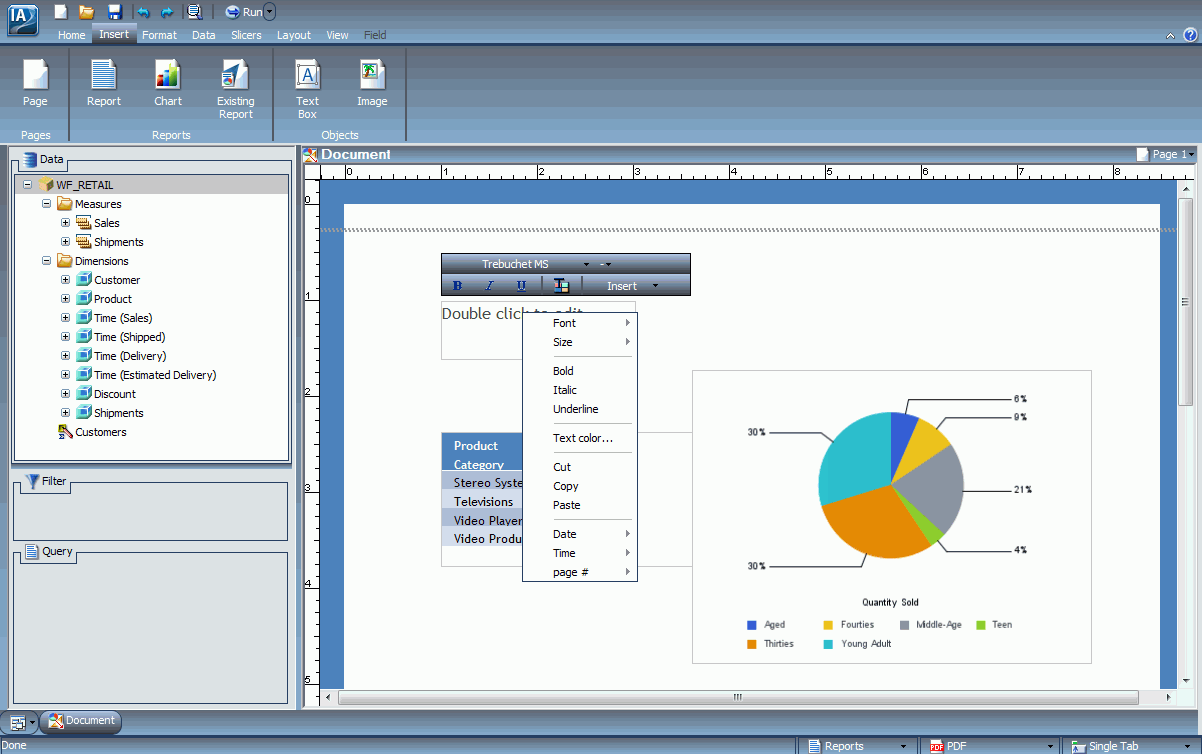Viewport: 1202px width, 754px height.
Task: Insert a Text Box object
Action: [x=307, y=90]
